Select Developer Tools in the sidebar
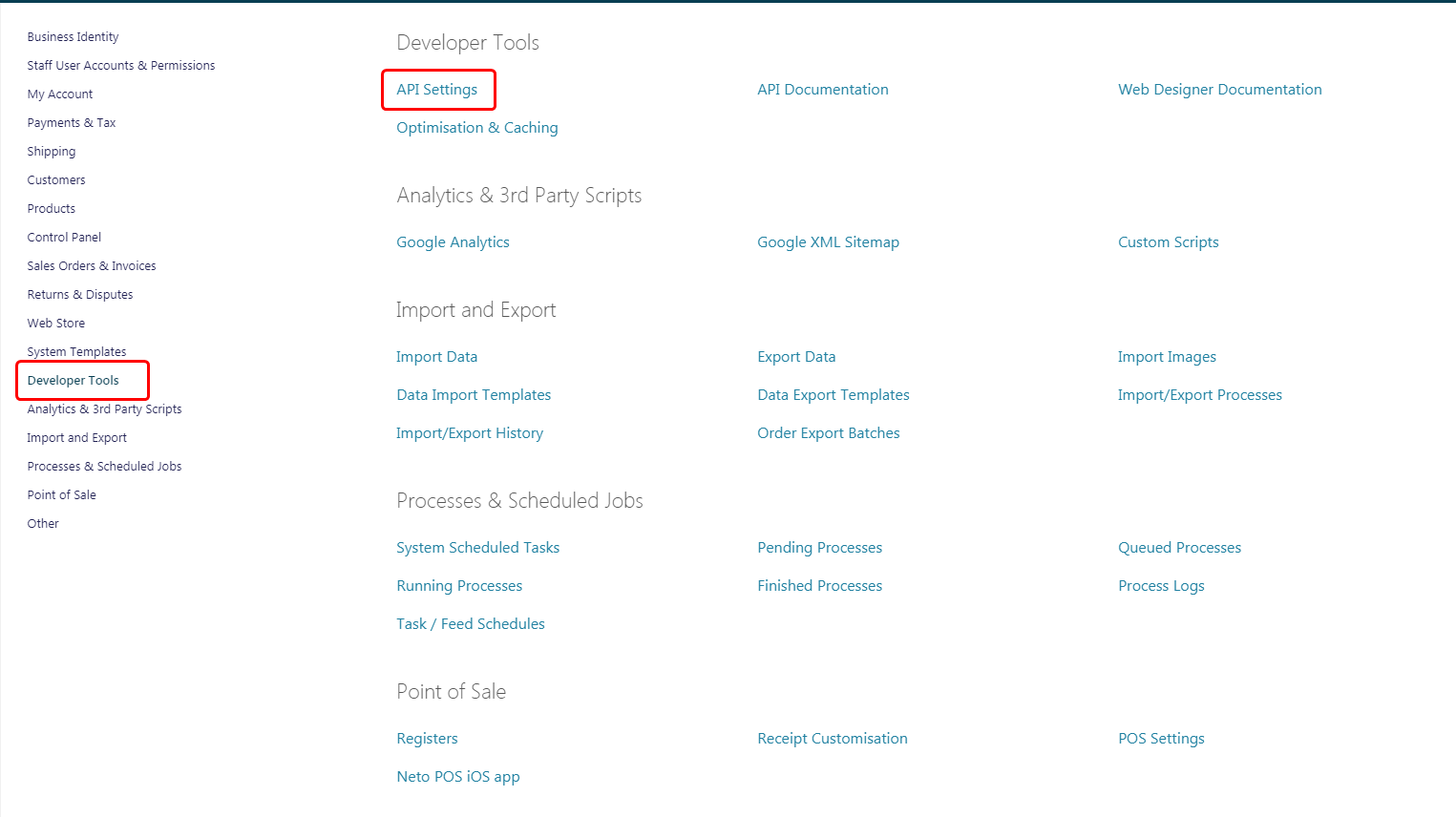The image size is (1456, 817). [x=74, y=381]
